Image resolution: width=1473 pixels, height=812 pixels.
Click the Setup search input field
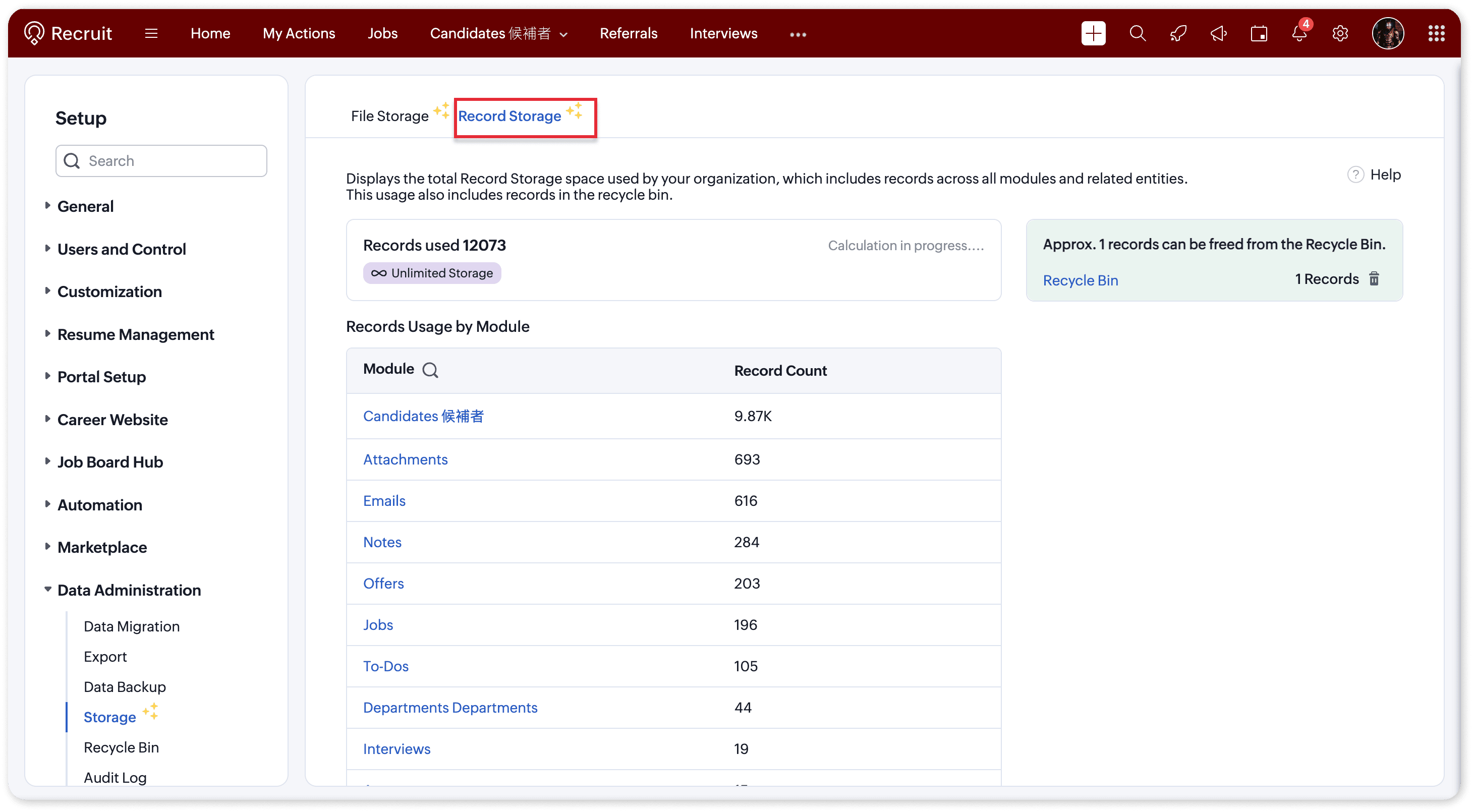(172, 161)
